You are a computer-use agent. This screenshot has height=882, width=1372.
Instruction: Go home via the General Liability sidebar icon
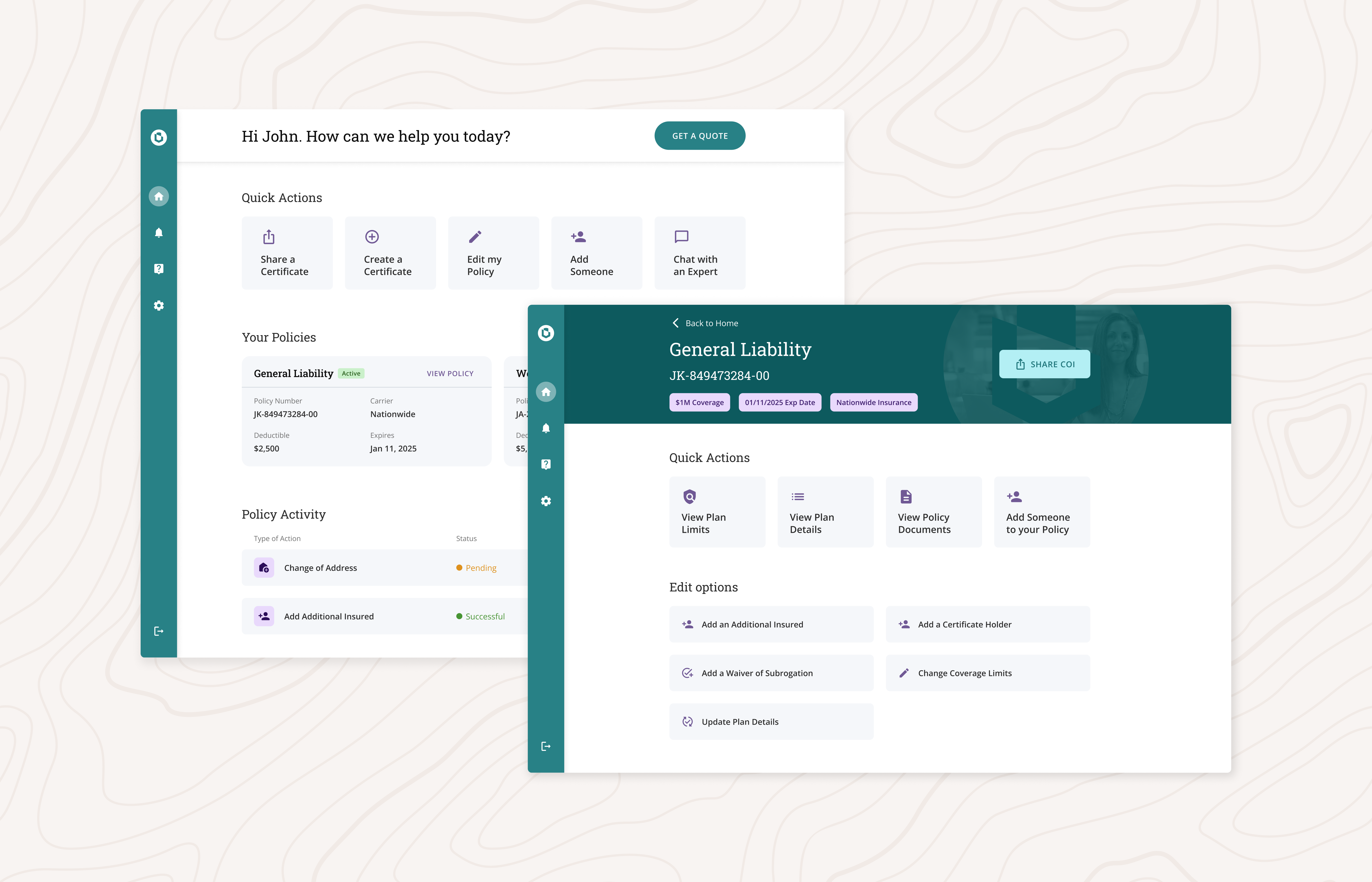(546, 392)
